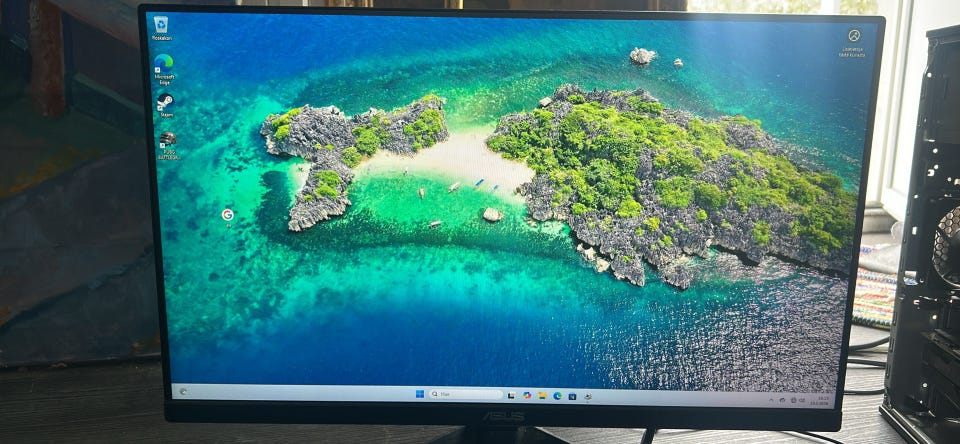960x444 pixels.
Task: Open the Steam desktop shortcut
Action: [x=165, y=104]
